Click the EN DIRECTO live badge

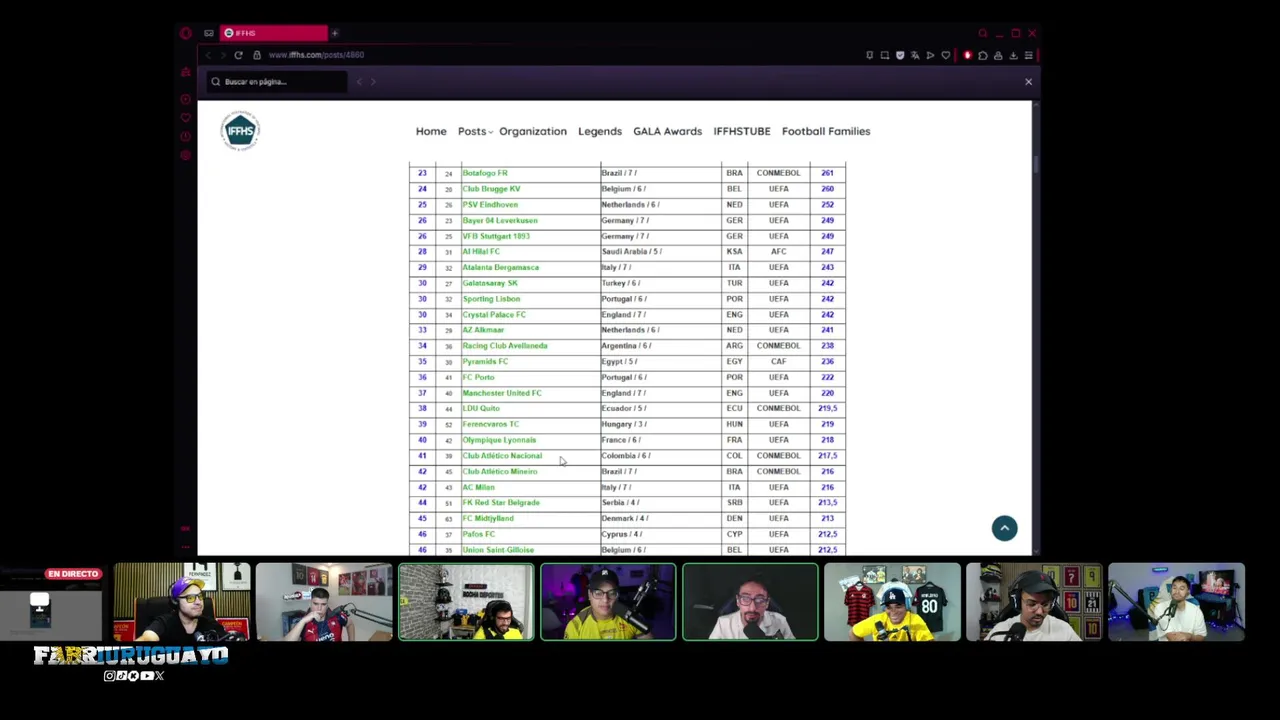[74, 574]
